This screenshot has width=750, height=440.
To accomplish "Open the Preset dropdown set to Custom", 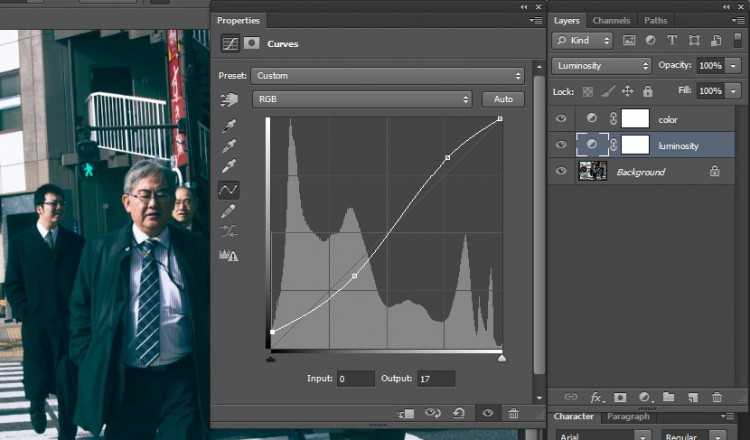I will [x=387, y=76].
